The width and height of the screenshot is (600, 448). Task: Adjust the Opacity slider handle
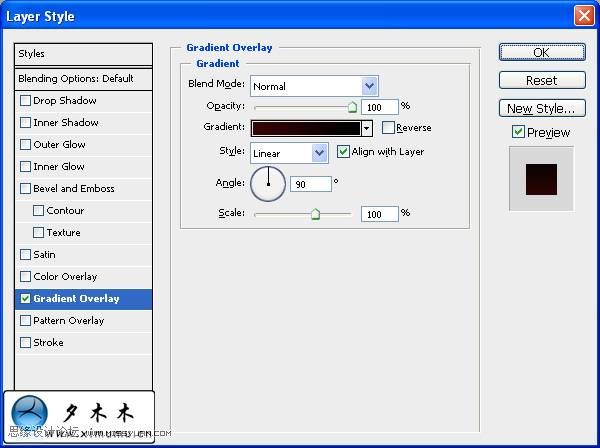tap(352, 107)
